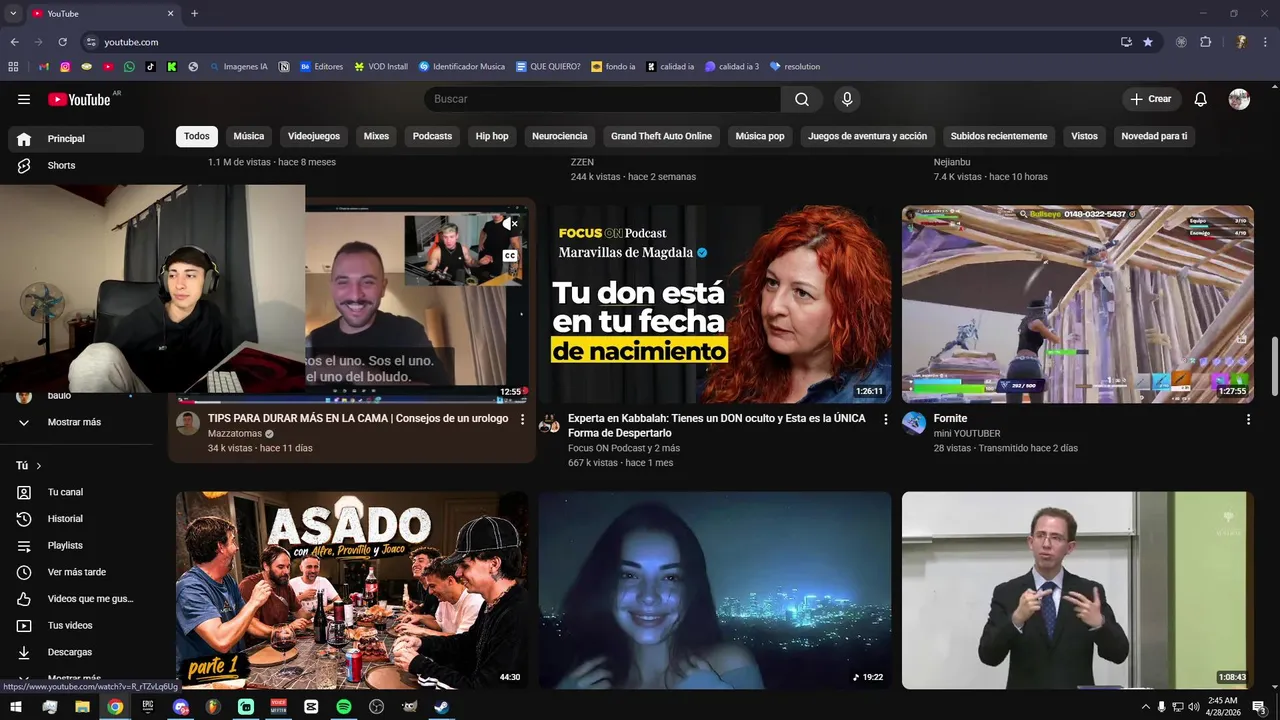Select Juegos de aventura y acción chip
The width and height of the screenshot is (1280, 720).
(868, 136)
